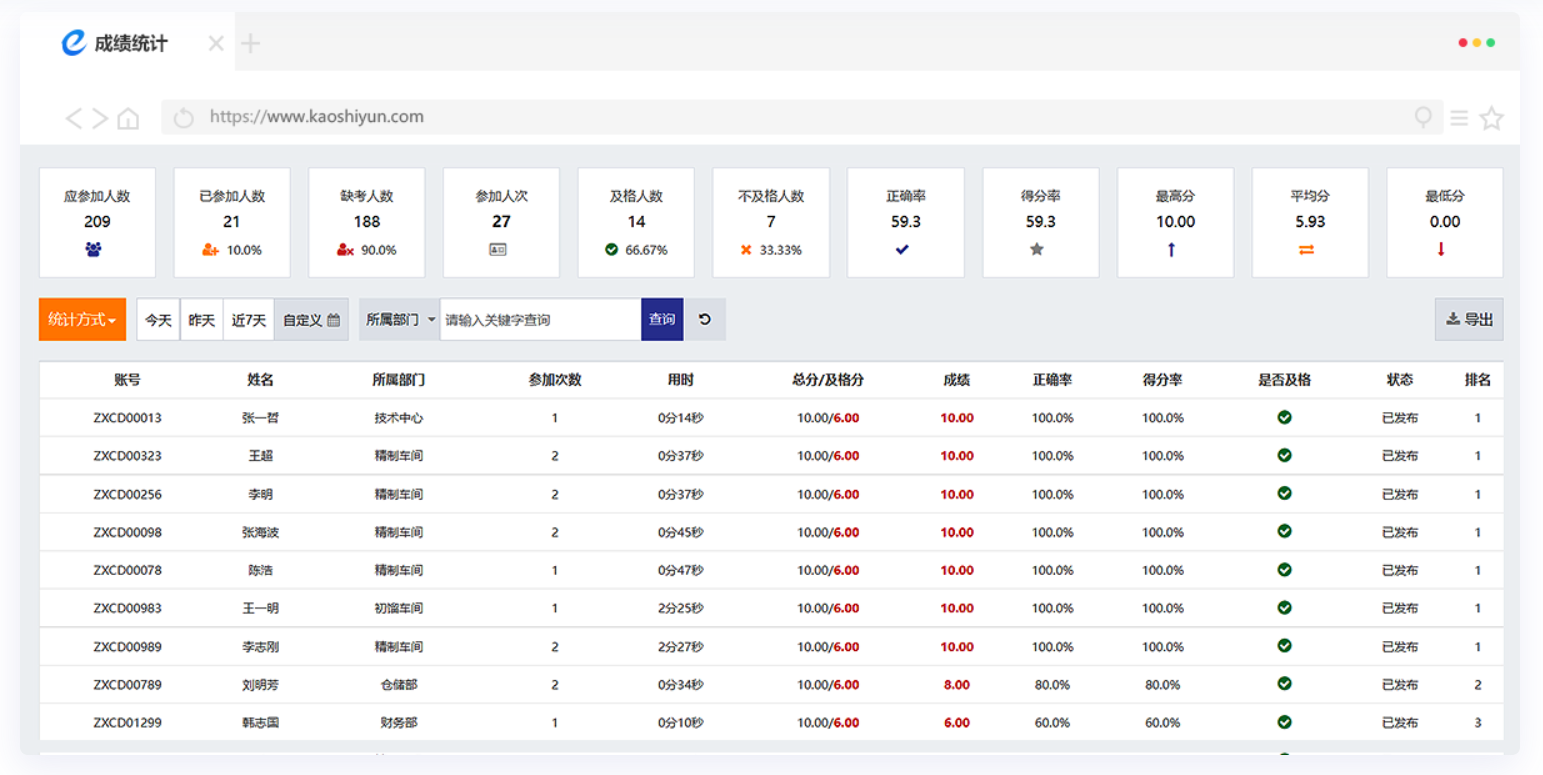Select the 近7天 time filter tab
Image resolution: width=1543 pixels, height=775 pixels.
[248, 320]
